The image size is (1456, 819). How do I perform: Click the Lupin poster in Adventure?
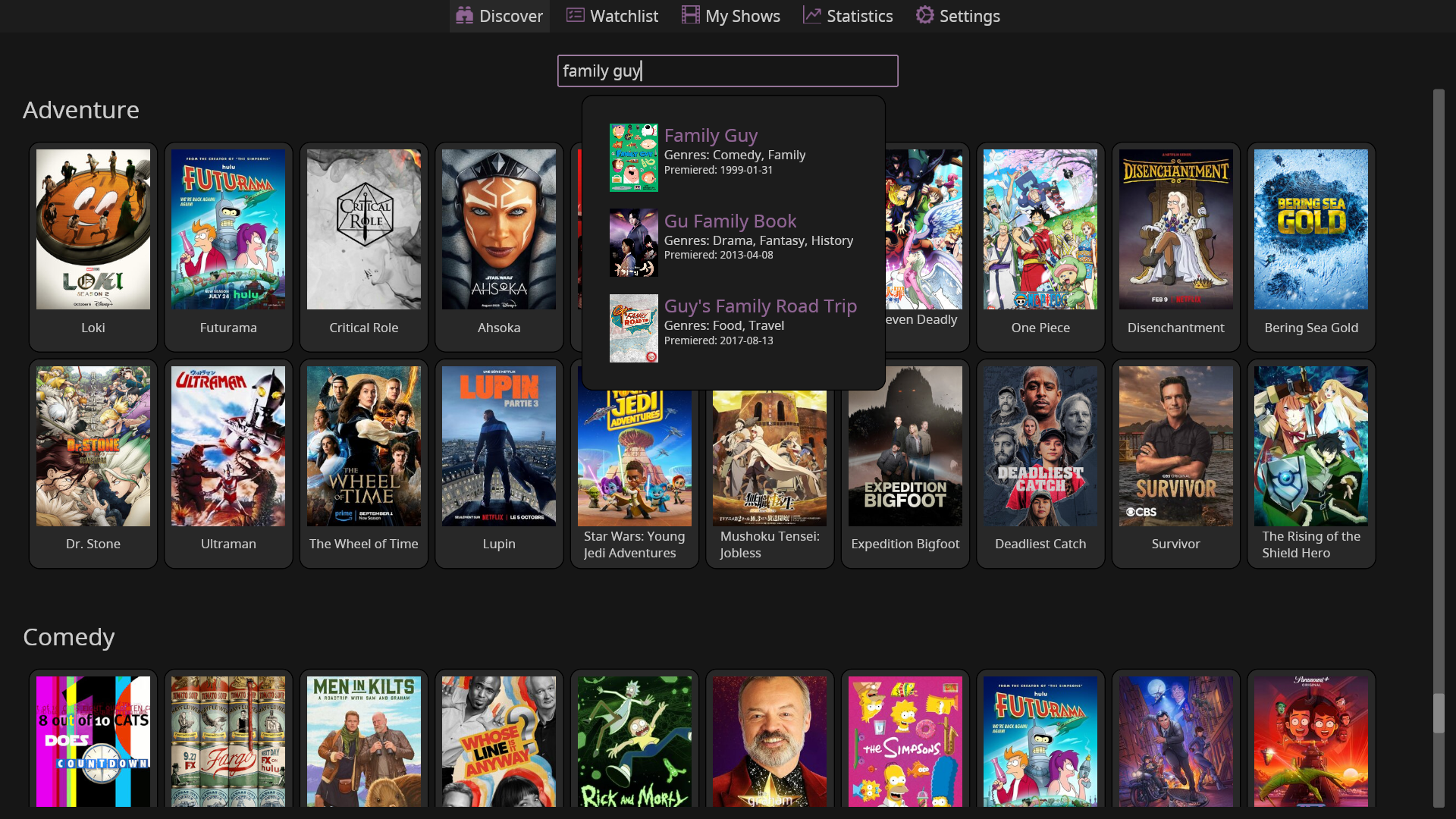(499, 446)
